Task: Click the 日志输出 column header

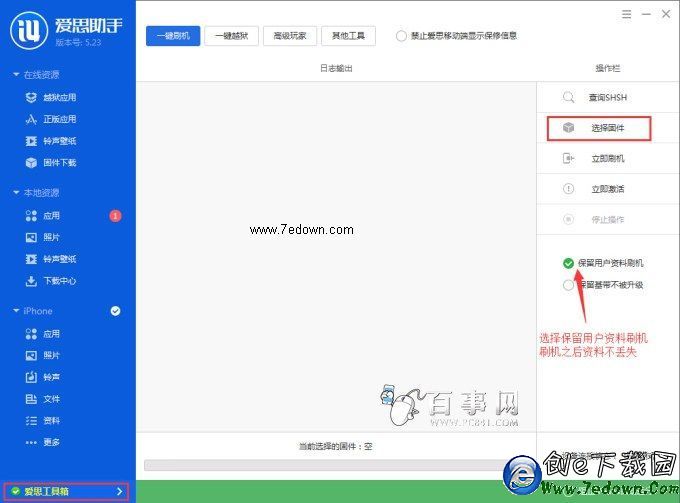Action: pos(336,68)
